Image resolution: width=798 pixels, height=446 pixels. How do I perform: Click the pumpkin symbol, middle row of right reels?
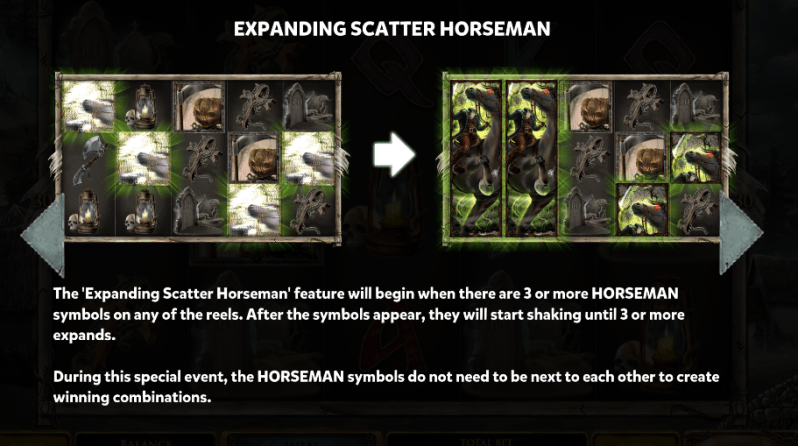click(642, 158)
